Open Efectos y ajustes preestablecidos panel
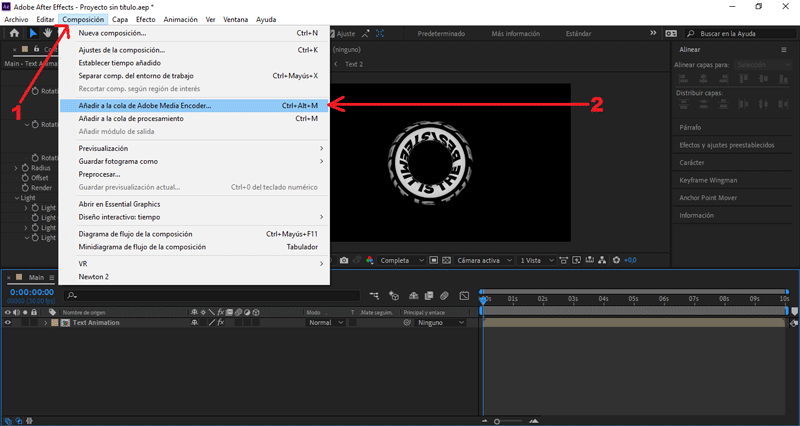800x426 pixels. (727, 145)
